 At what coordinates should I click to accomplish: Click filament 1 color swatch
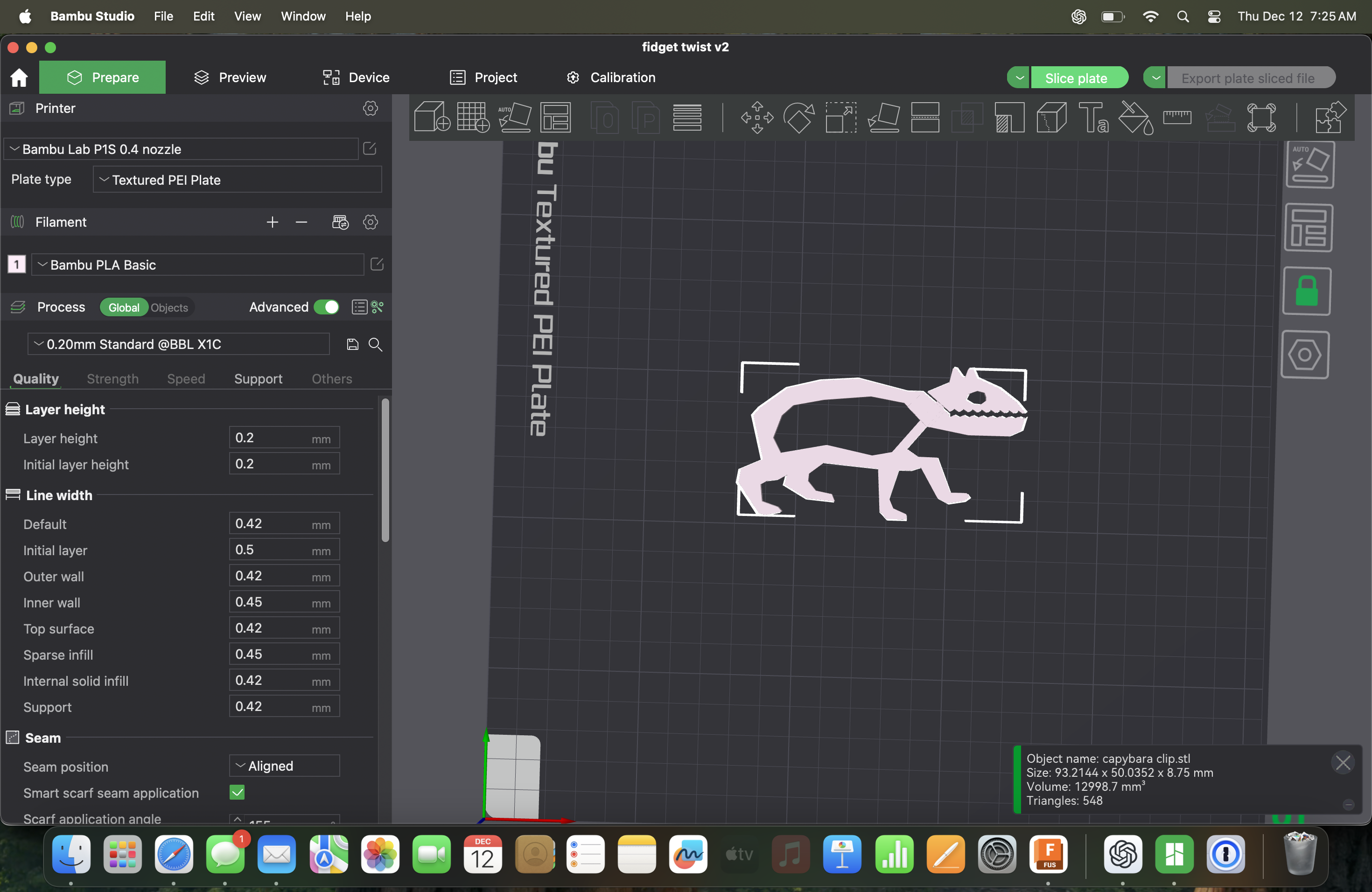click(x=17, y=265)
